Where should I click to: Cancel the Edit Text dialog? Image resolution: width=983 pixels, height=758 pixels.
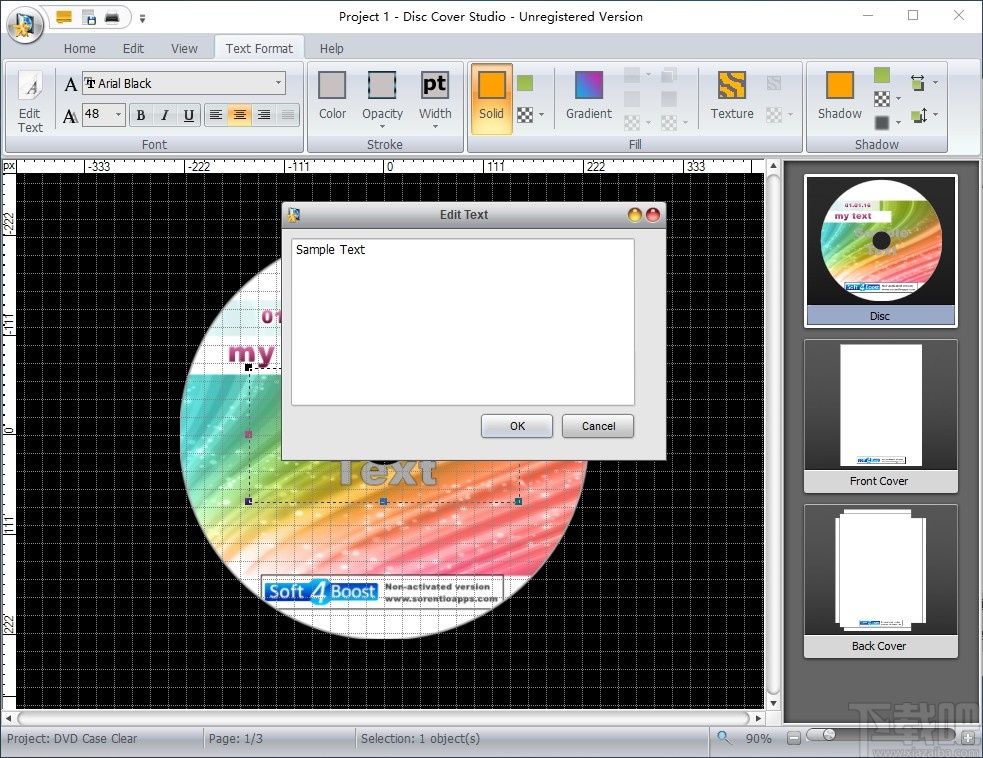(x=597, y=426)
